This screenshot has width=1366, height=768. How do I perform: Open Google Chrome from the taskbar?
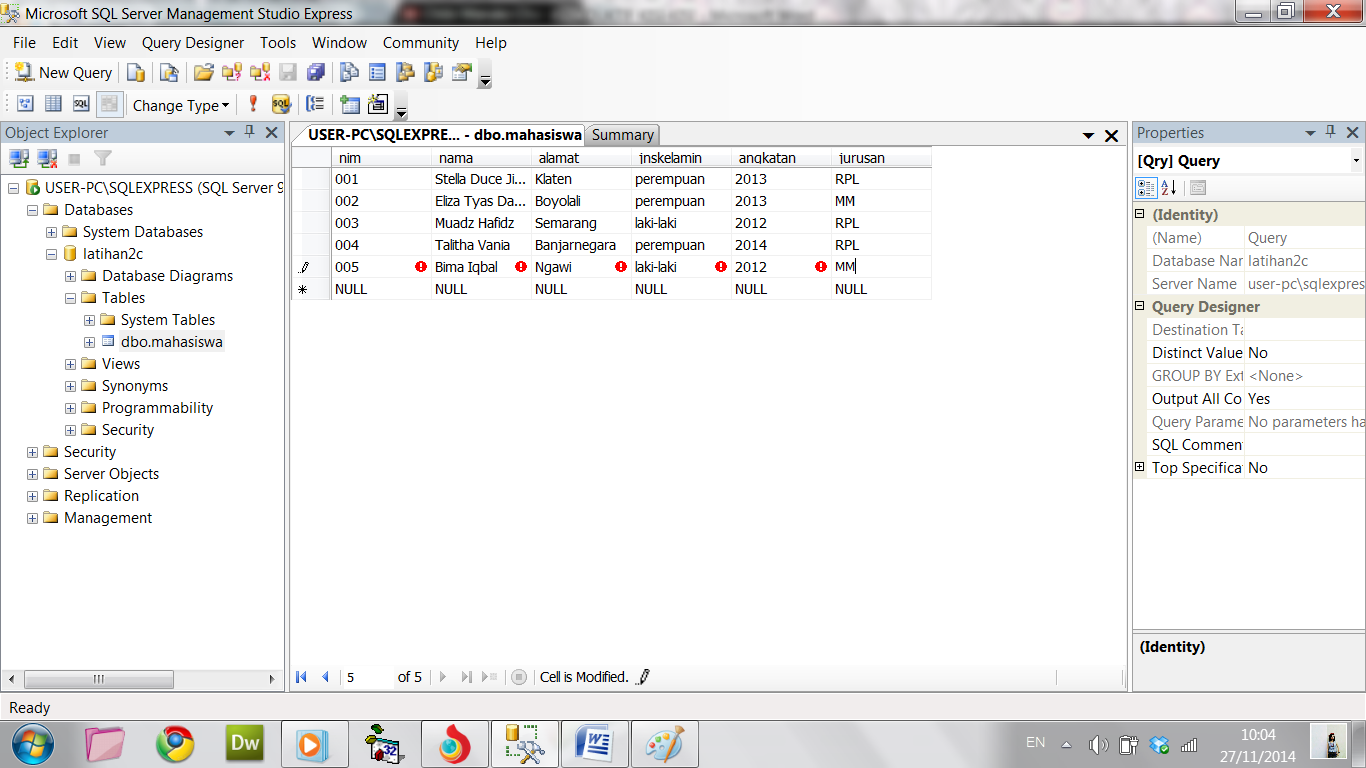[x=175, y=744]
